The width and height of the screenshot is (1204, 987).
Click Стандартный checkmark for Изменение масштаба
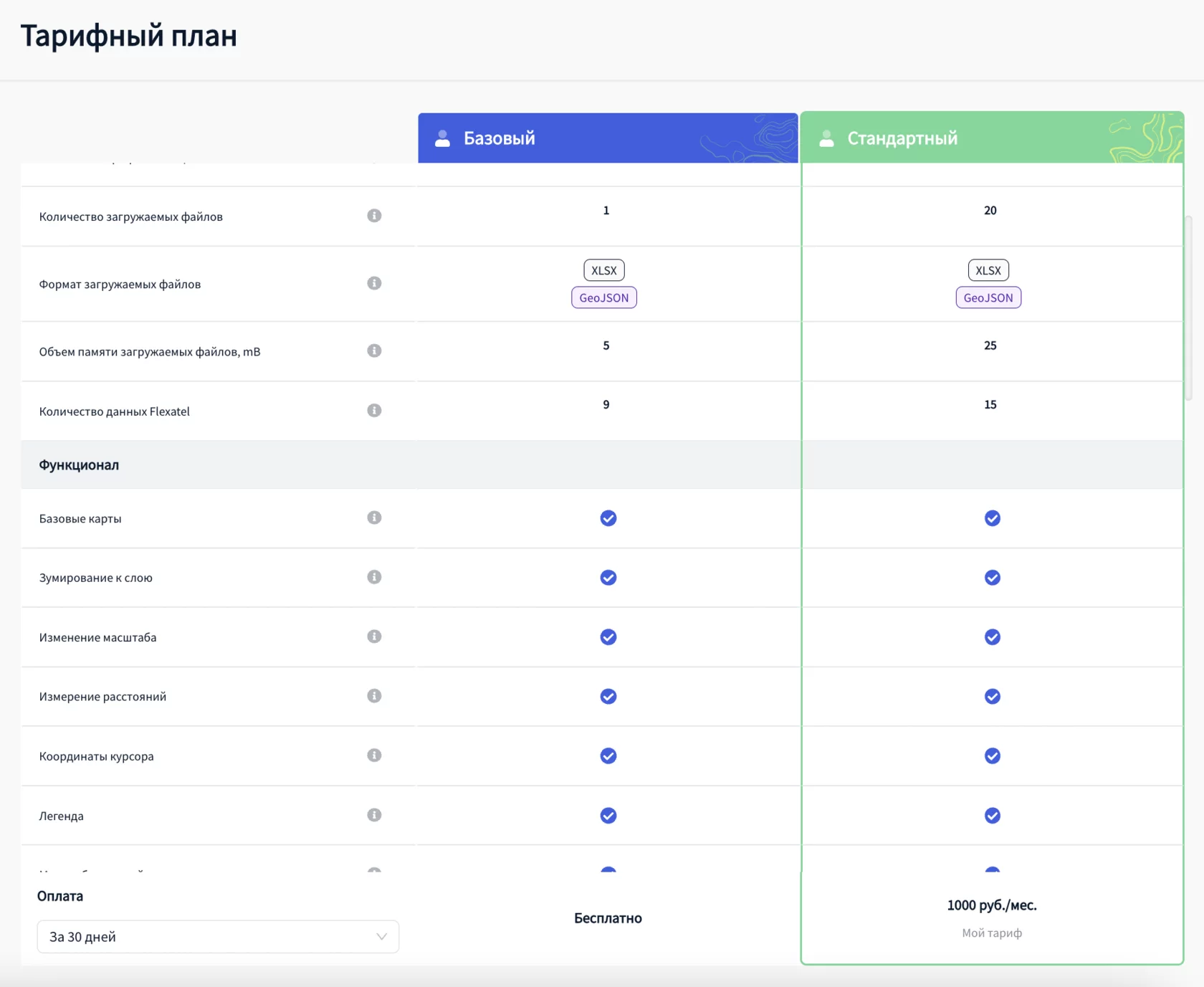click(992, 637)
